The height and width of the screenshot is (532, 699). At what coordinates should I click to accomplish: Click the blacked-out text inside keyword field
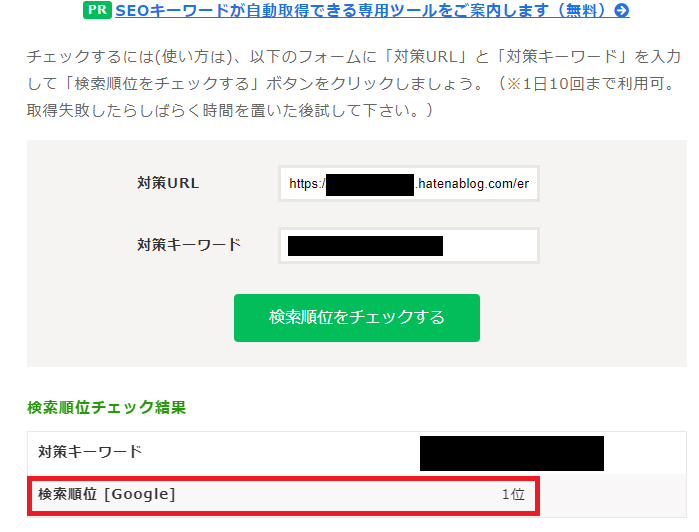point(366,246)
